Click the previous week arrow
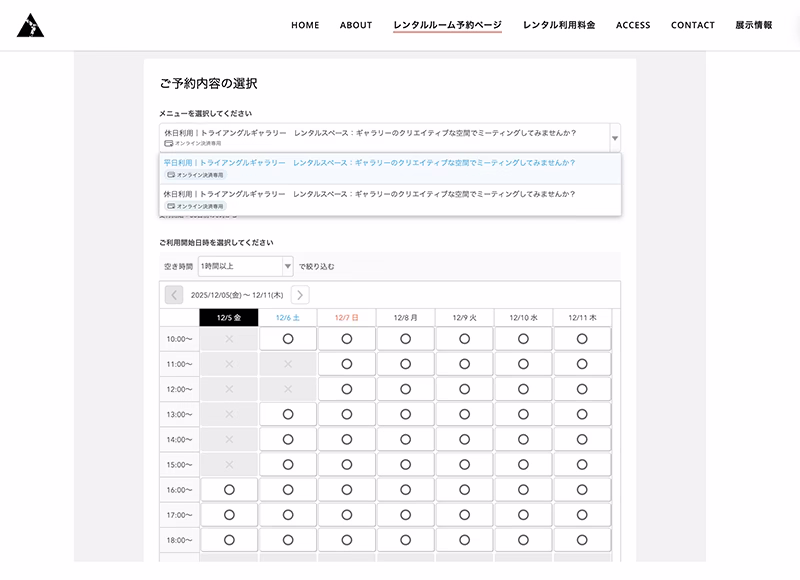Viewport: 800px width, 580px height. pyautogui.click(x=172, y=296)
